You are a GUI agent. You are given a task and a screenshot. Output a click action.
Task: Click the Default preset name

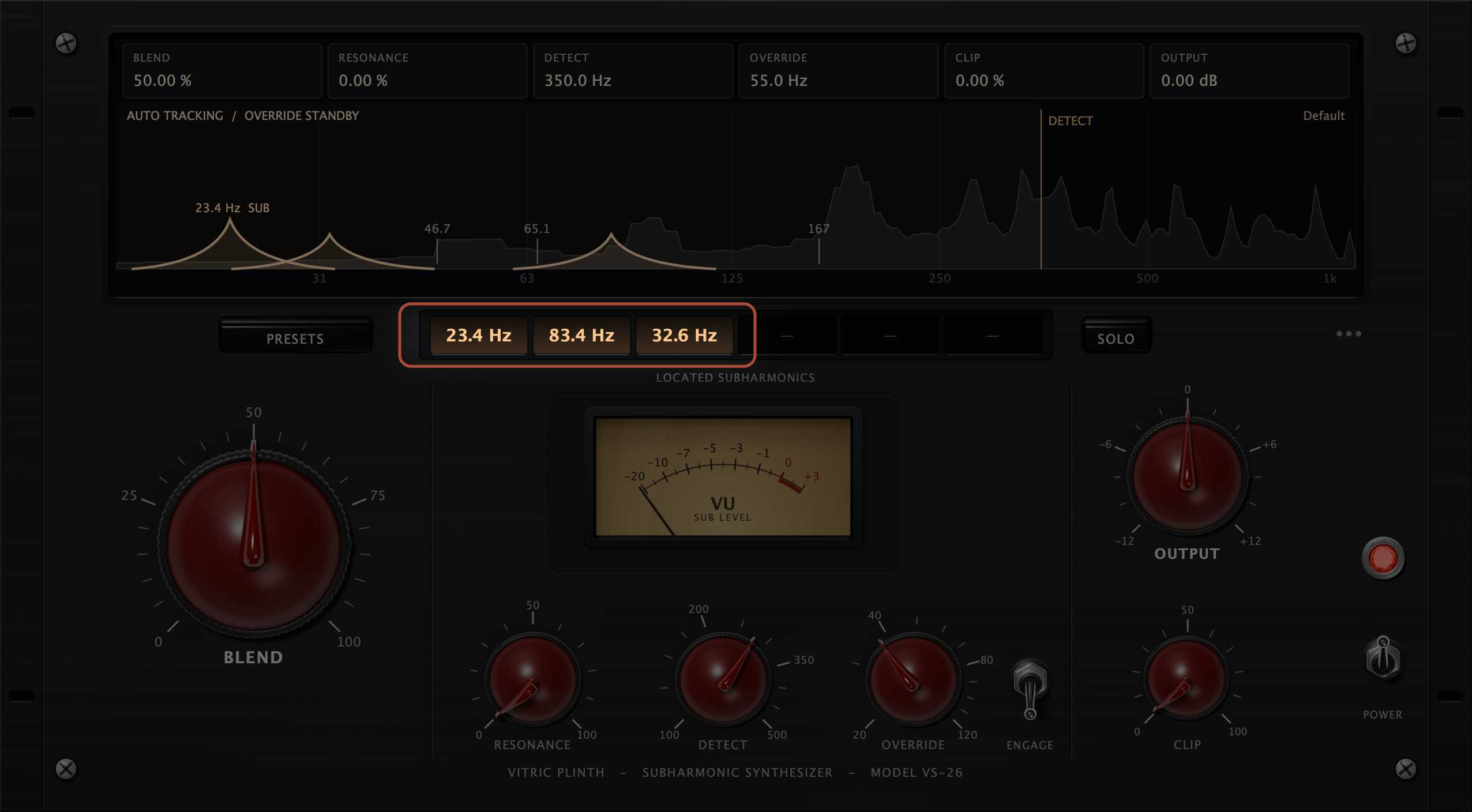pyautogui.click(x=1324, y=116)
